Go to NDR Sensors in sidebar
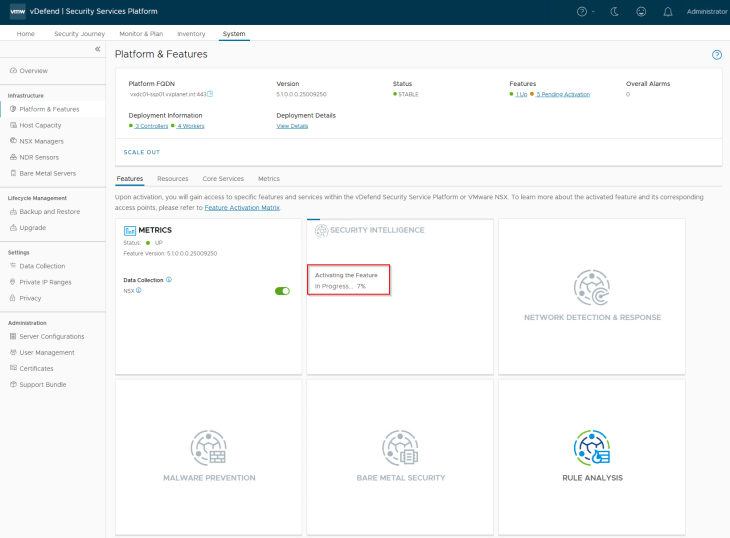 39,157
